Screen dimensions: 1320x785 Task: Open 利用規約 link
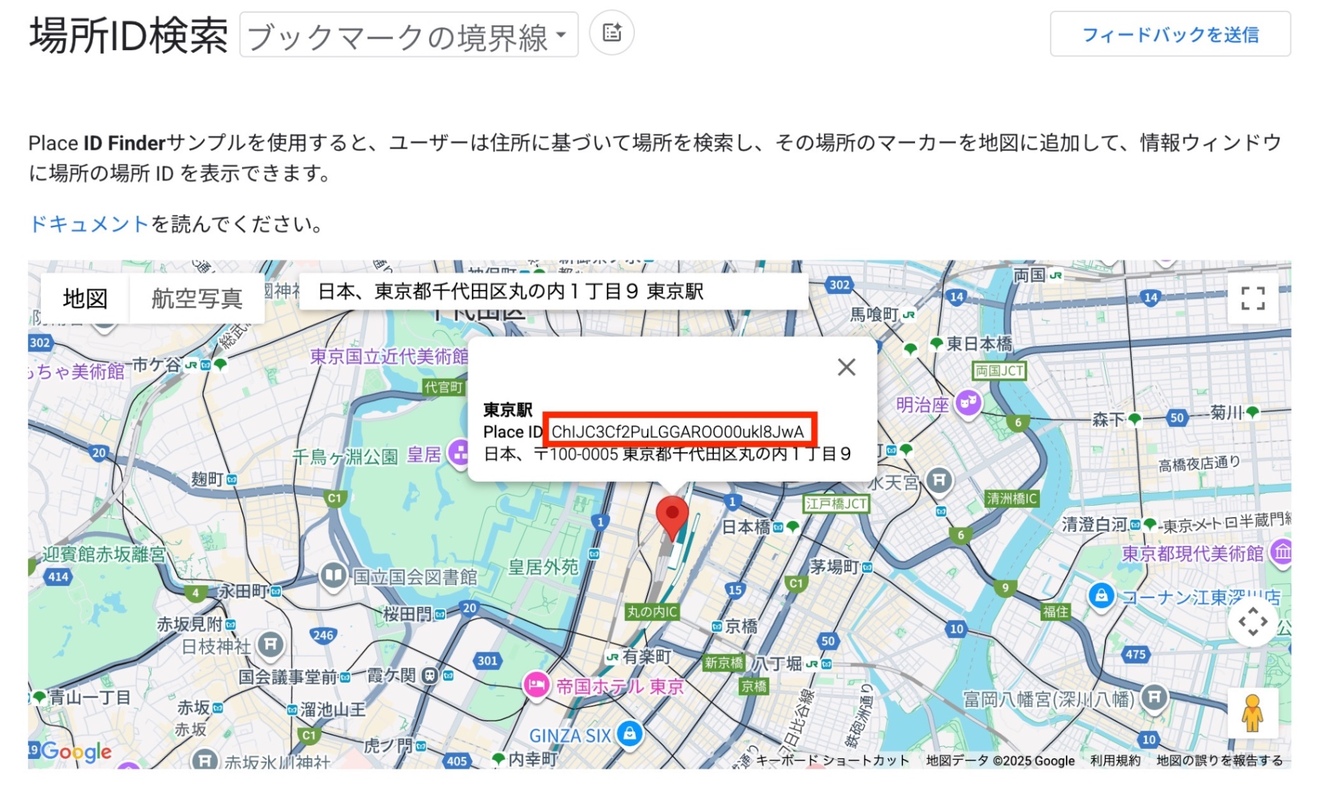(x=1115, y=761)
